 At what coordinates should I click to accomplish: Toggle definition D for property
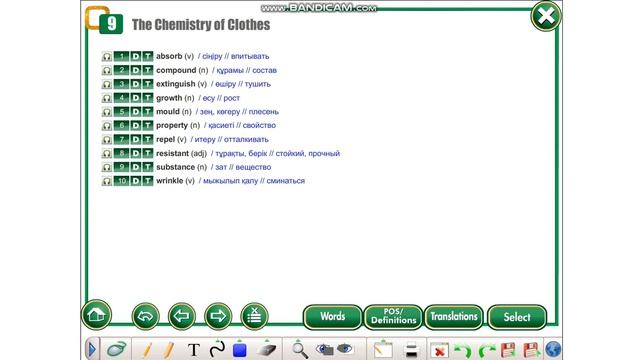pos(136,126)
